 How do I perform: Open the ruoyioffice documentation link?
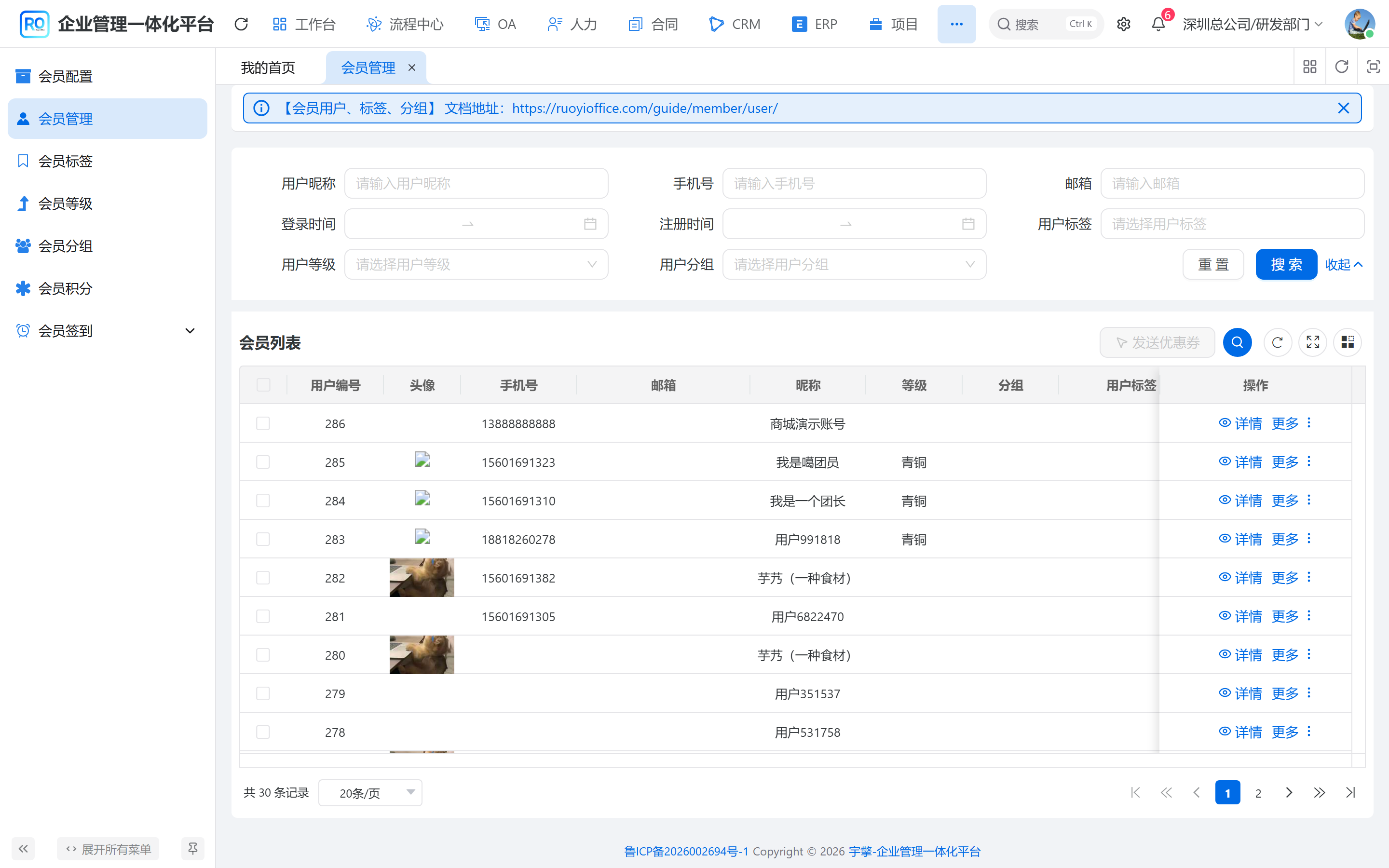coord(644,108)
